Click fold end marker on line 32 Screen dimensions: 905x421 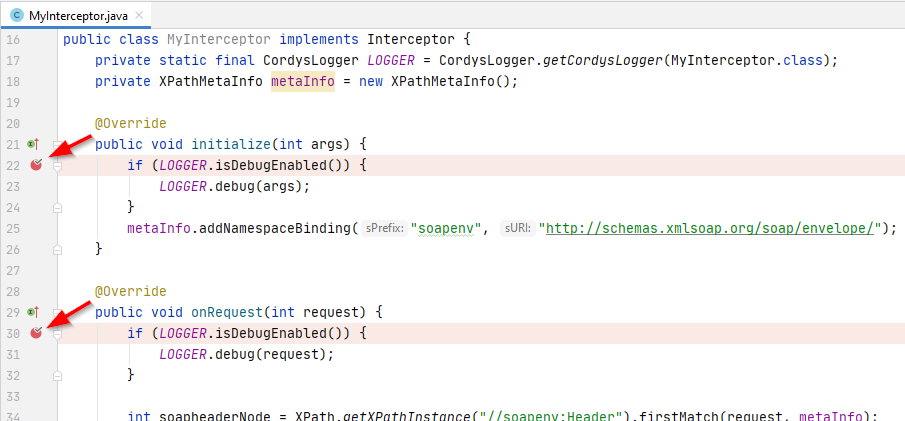(57, 375)
